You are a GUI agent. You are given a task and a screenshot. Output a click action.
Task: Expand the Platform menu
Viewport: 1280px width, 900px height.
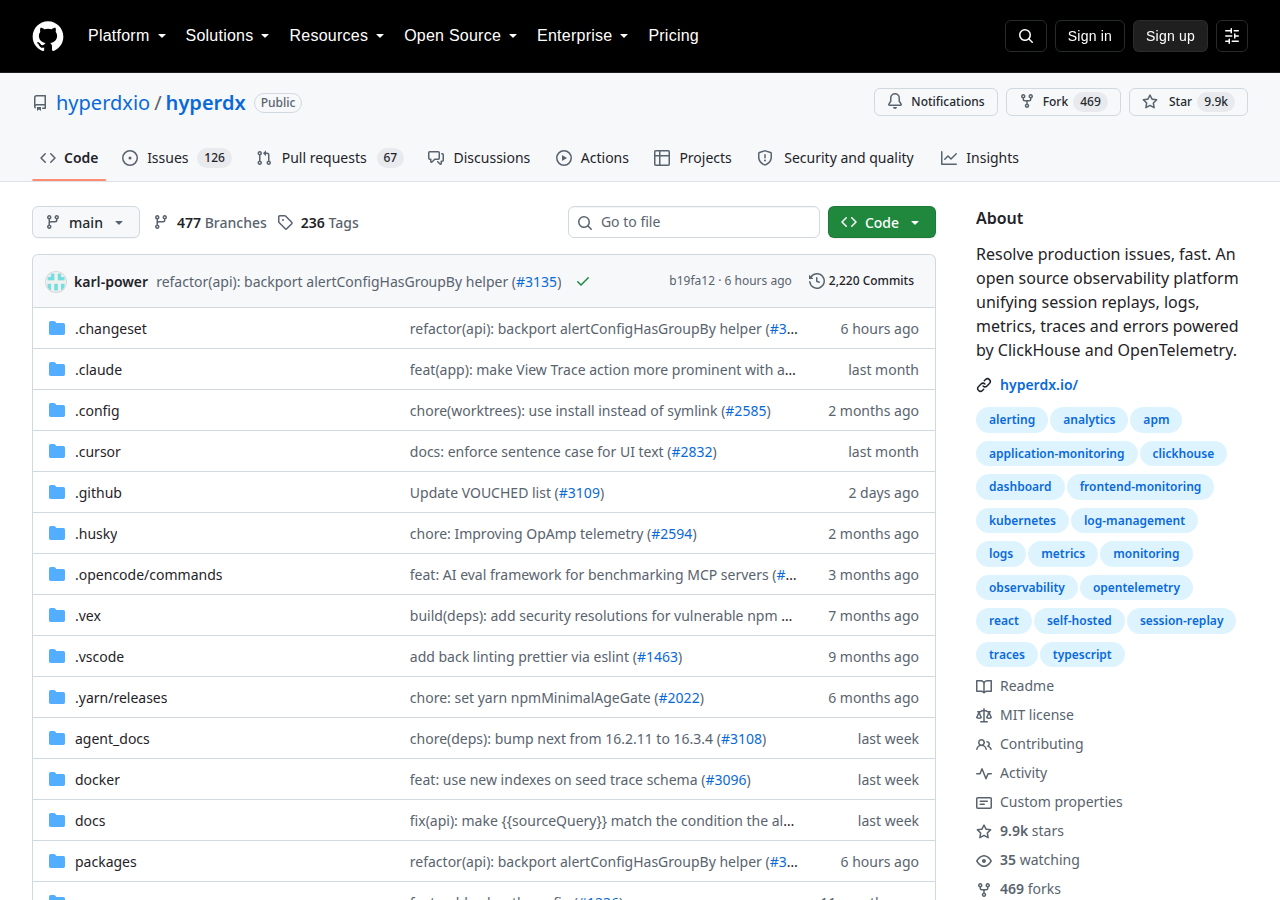point(126,36)
